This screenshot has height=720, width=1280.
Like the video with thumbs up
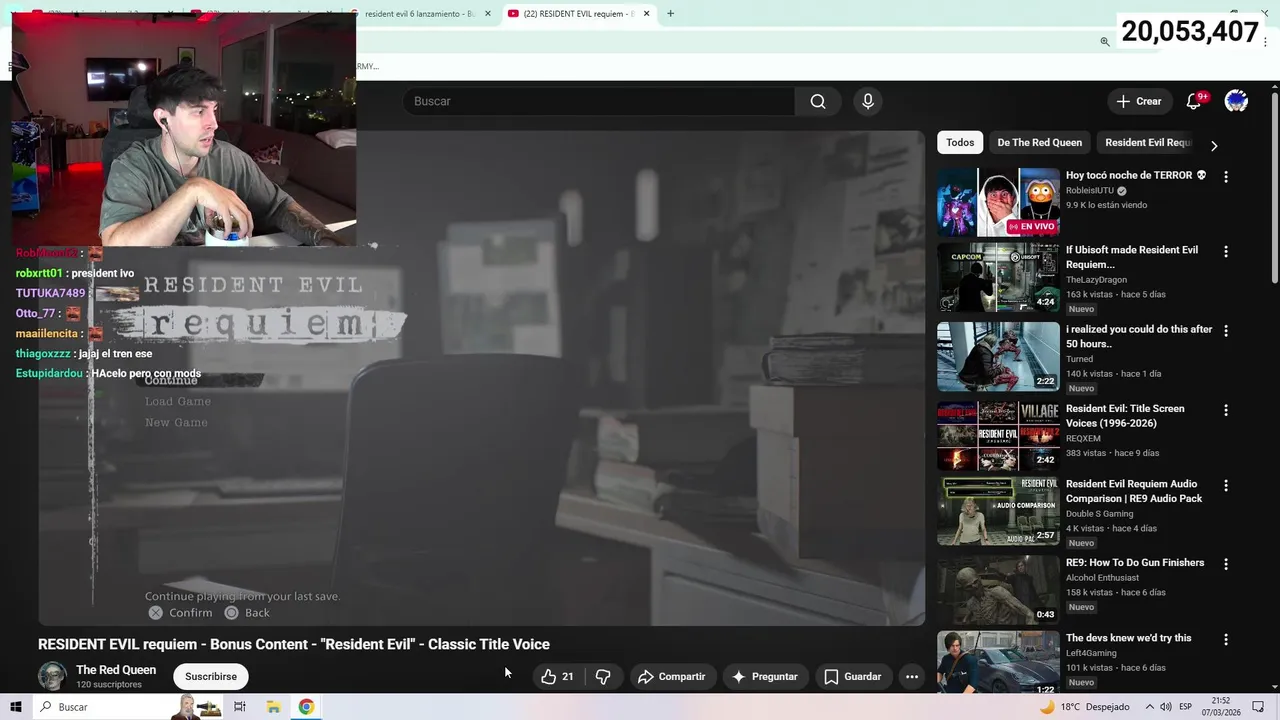coord(557,677)
